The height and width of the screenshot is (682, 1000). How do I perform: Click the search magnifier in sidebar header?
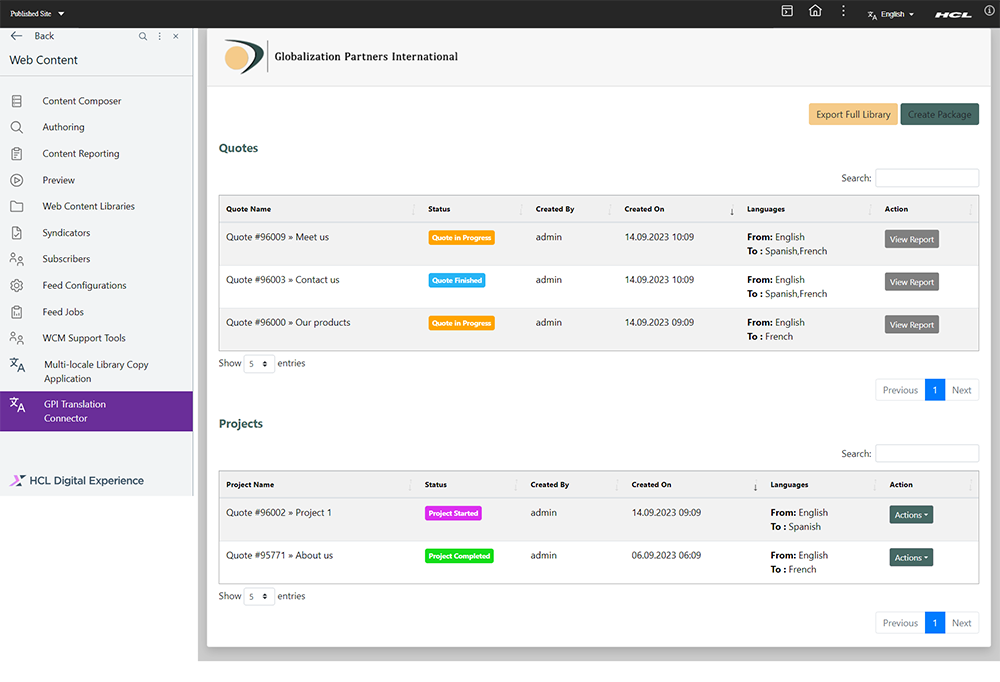143,36
